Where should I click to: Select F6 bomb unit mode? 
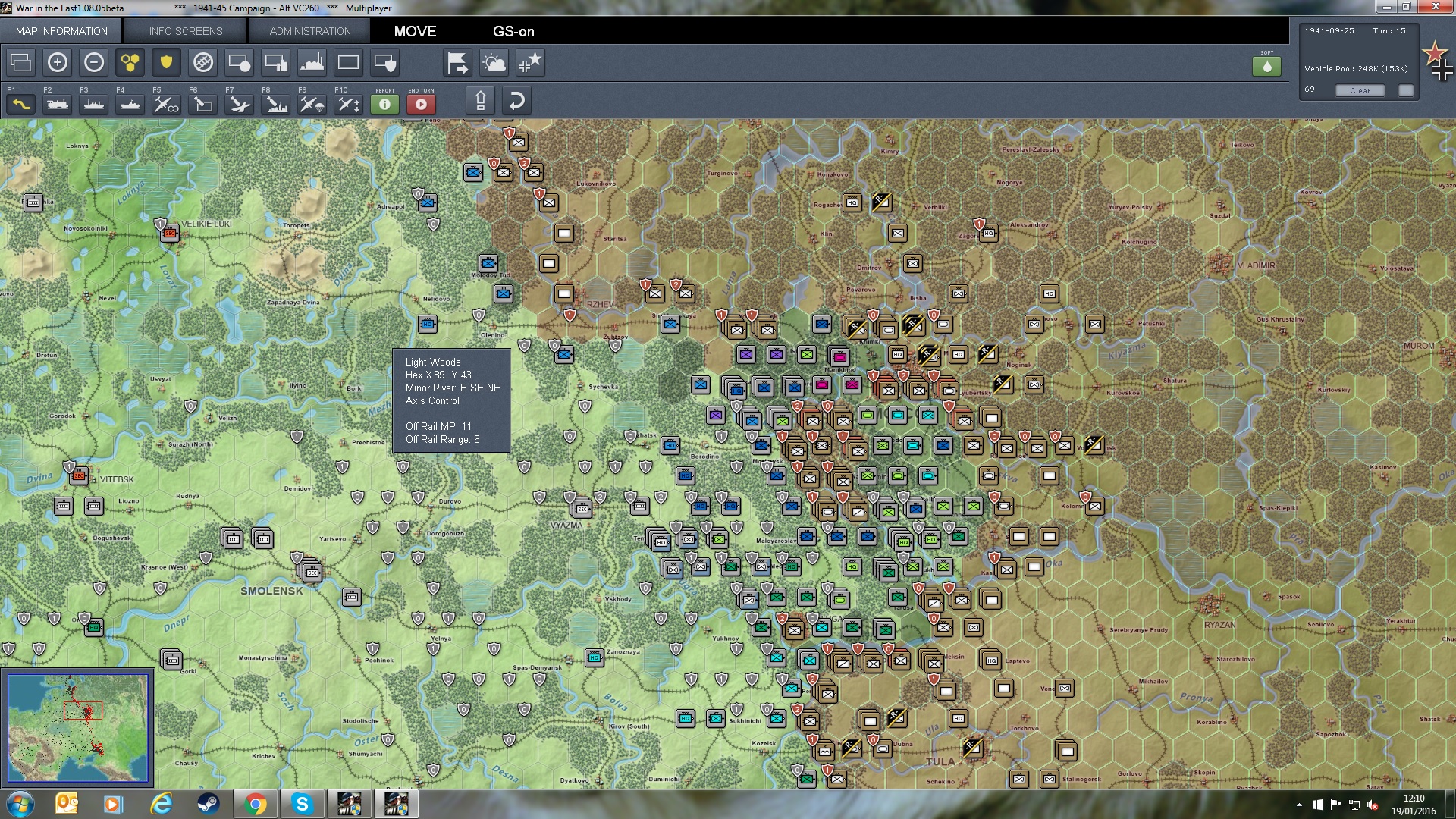(x=202, y=103)
